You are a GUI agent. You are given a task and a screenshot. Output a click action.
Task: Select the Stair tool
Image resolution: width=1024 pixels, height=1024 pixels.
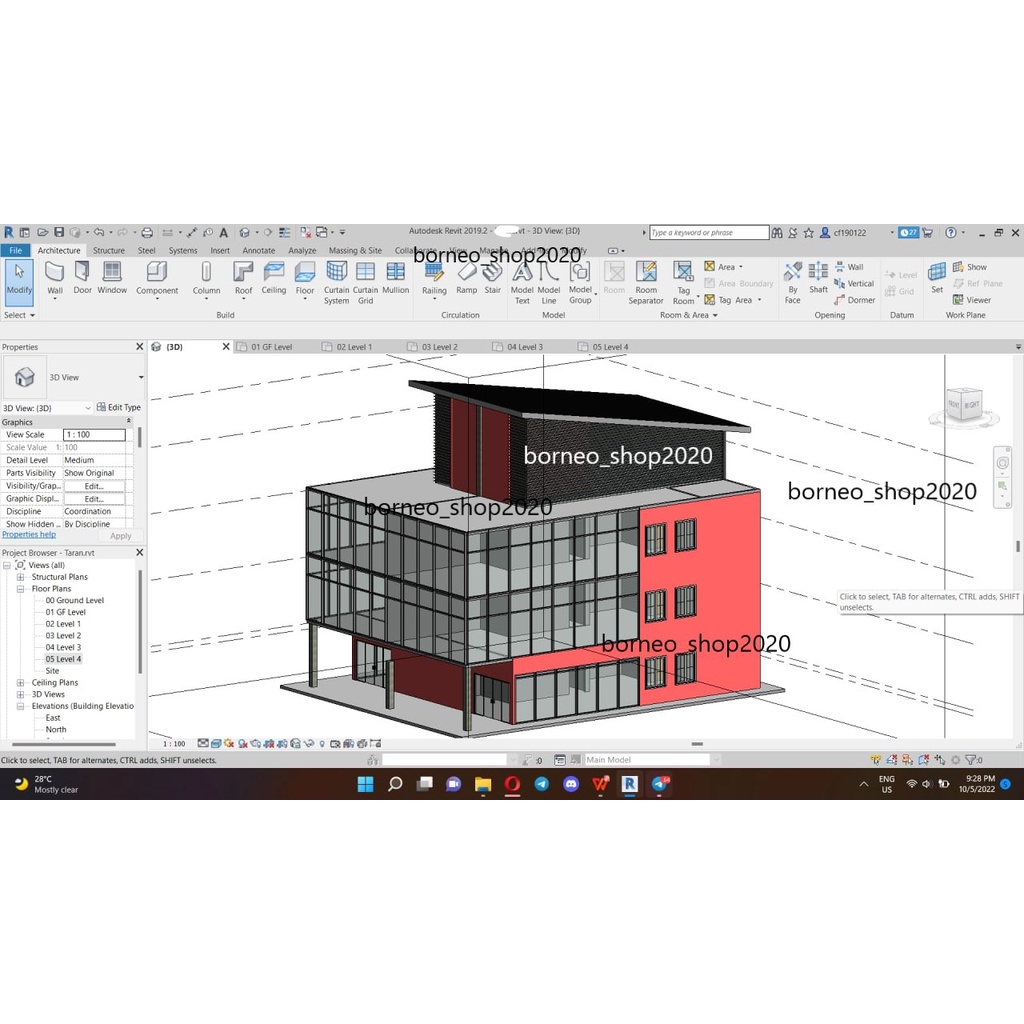point(492,277)
